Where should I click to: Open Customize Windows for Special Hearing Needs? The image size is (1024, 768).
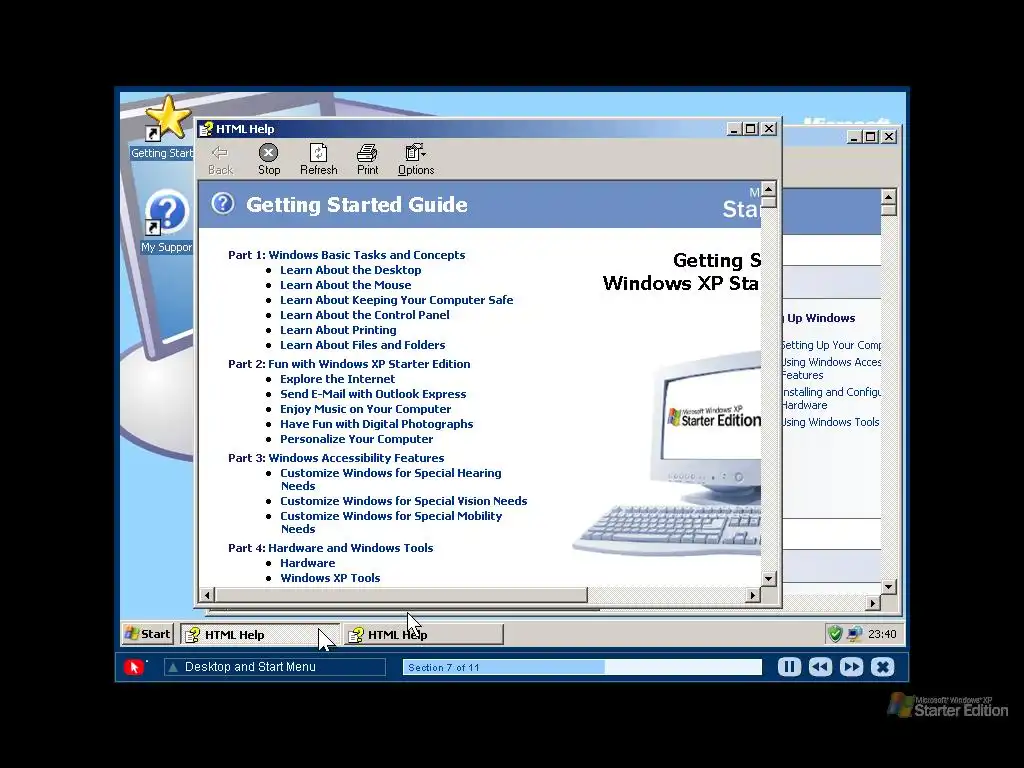pos(391,479)
